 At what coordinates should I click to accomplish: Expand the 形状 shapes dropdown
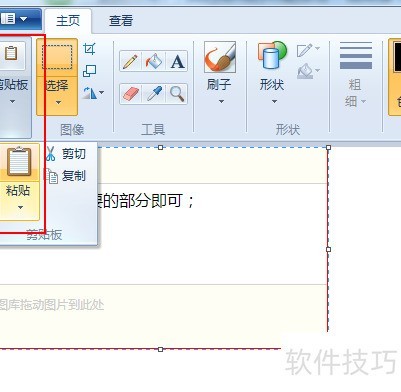274,101
